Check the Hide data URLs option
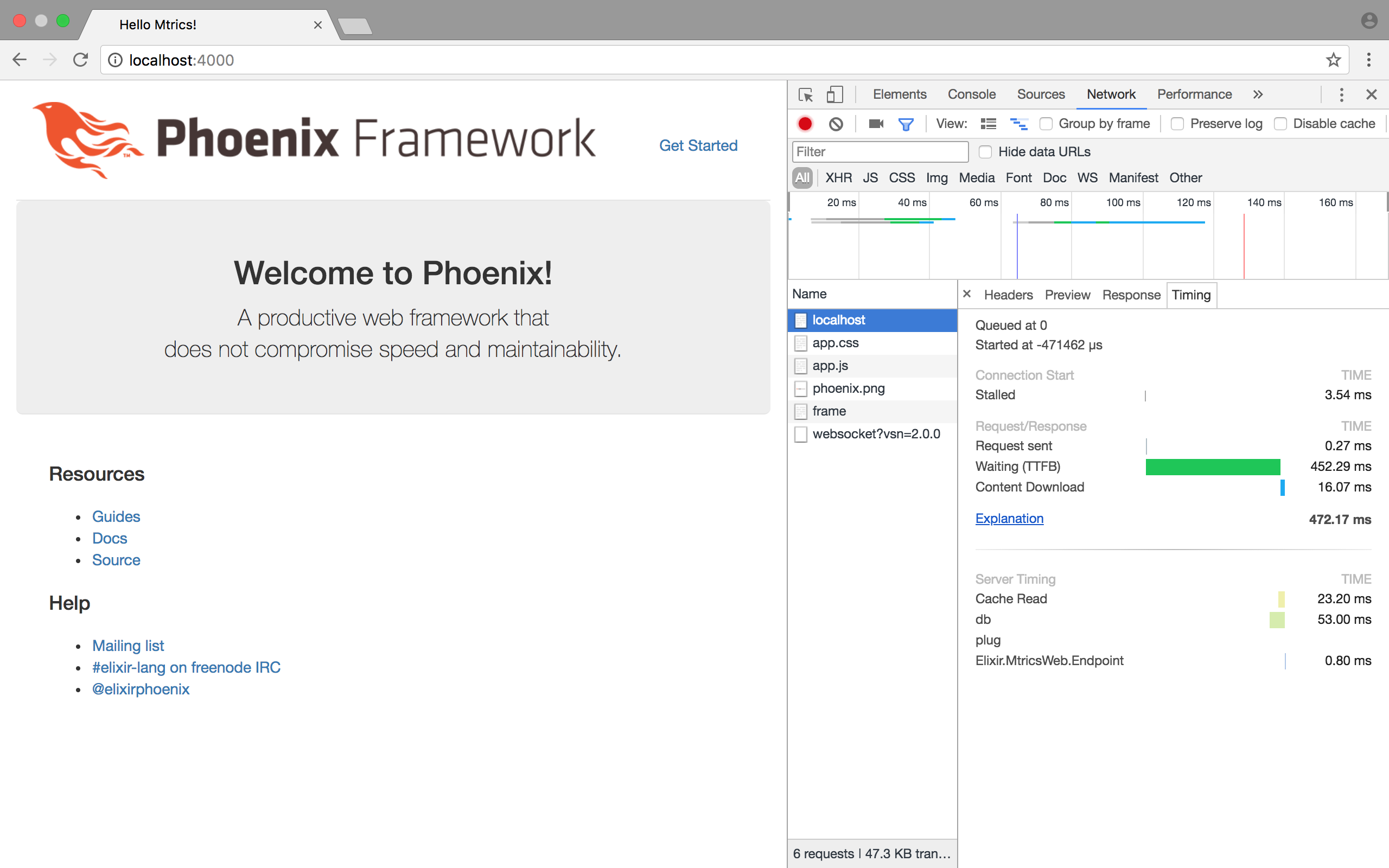Screen dimensions: 1389x868 coord(985,152)
